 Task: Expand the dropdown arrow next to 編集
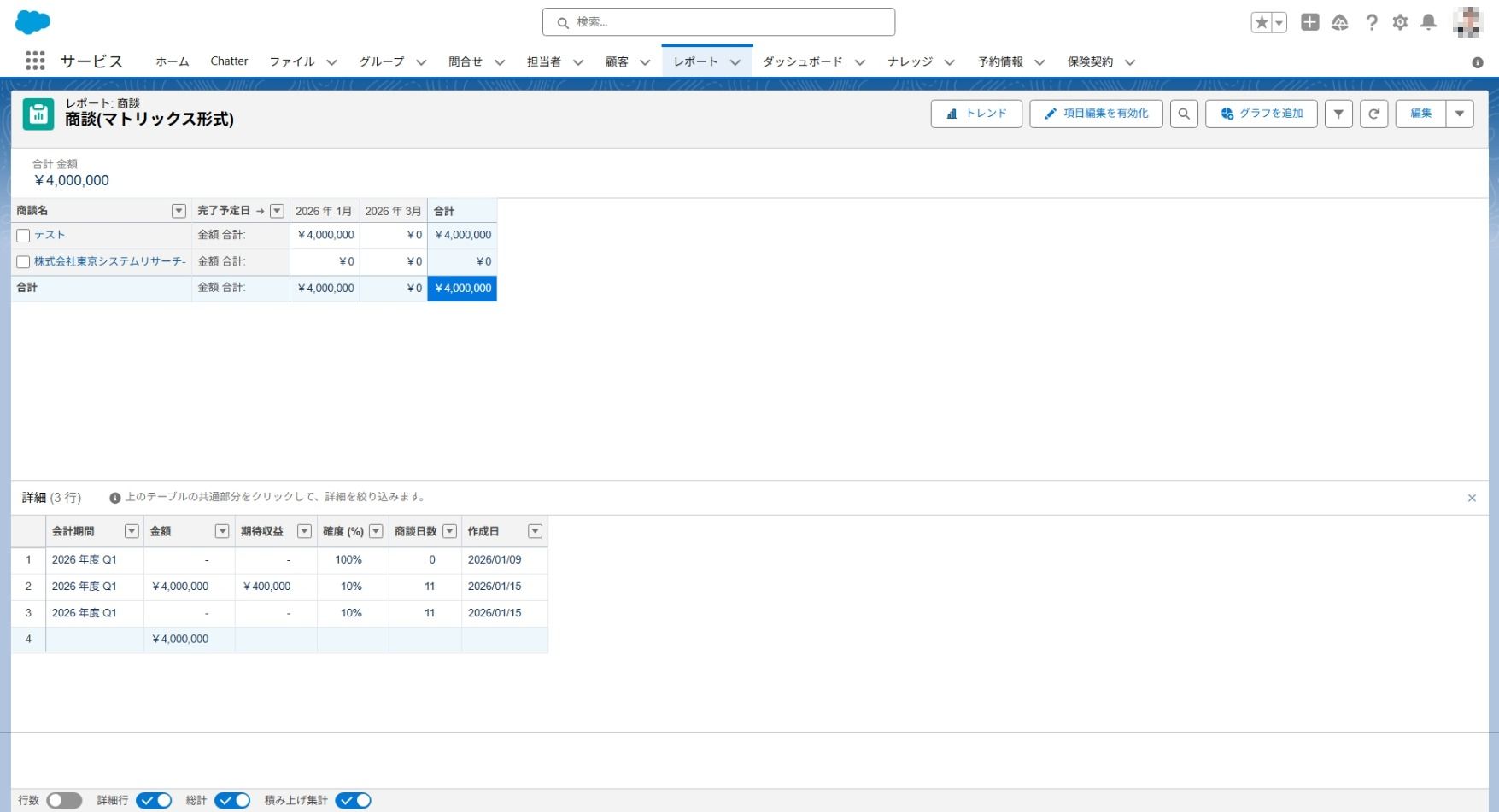[x=1460, y=114]
